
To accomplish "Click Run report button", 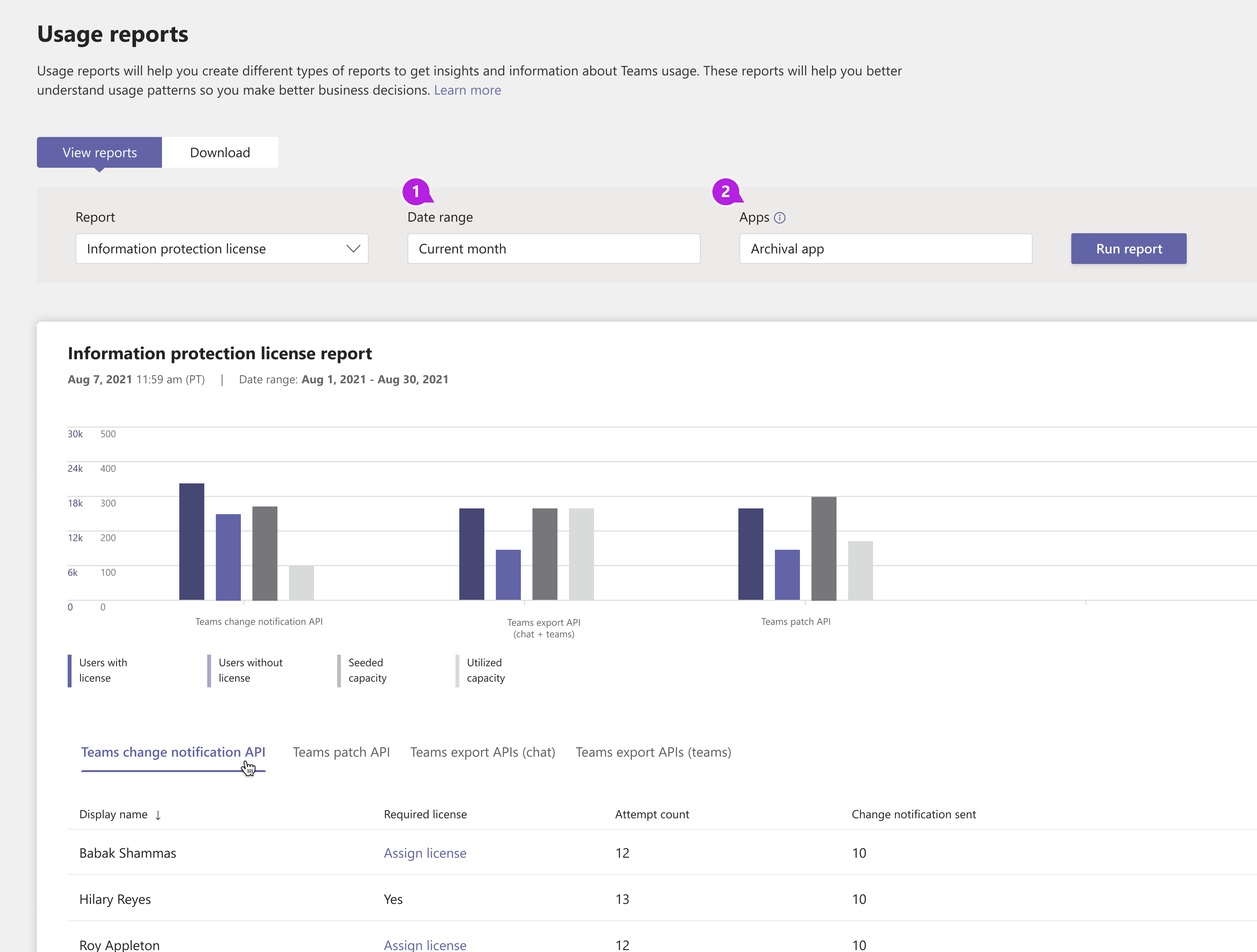I will point(1128,248).
